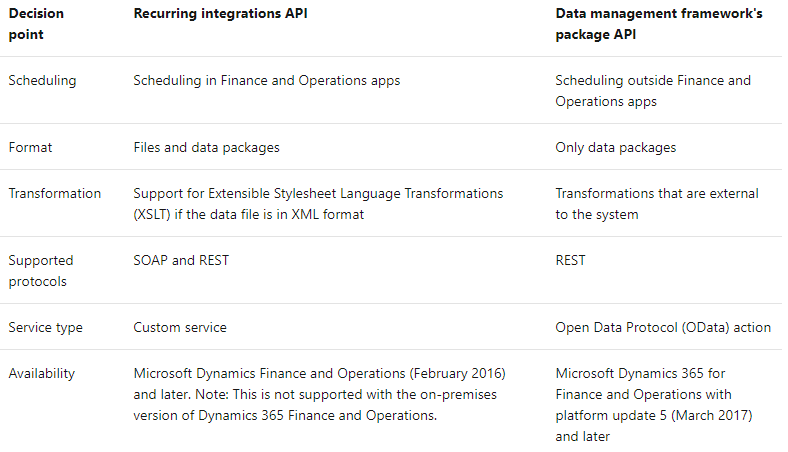Click the 'Service type' row label
Screen dimensions: 788x452
click(45, 327)
